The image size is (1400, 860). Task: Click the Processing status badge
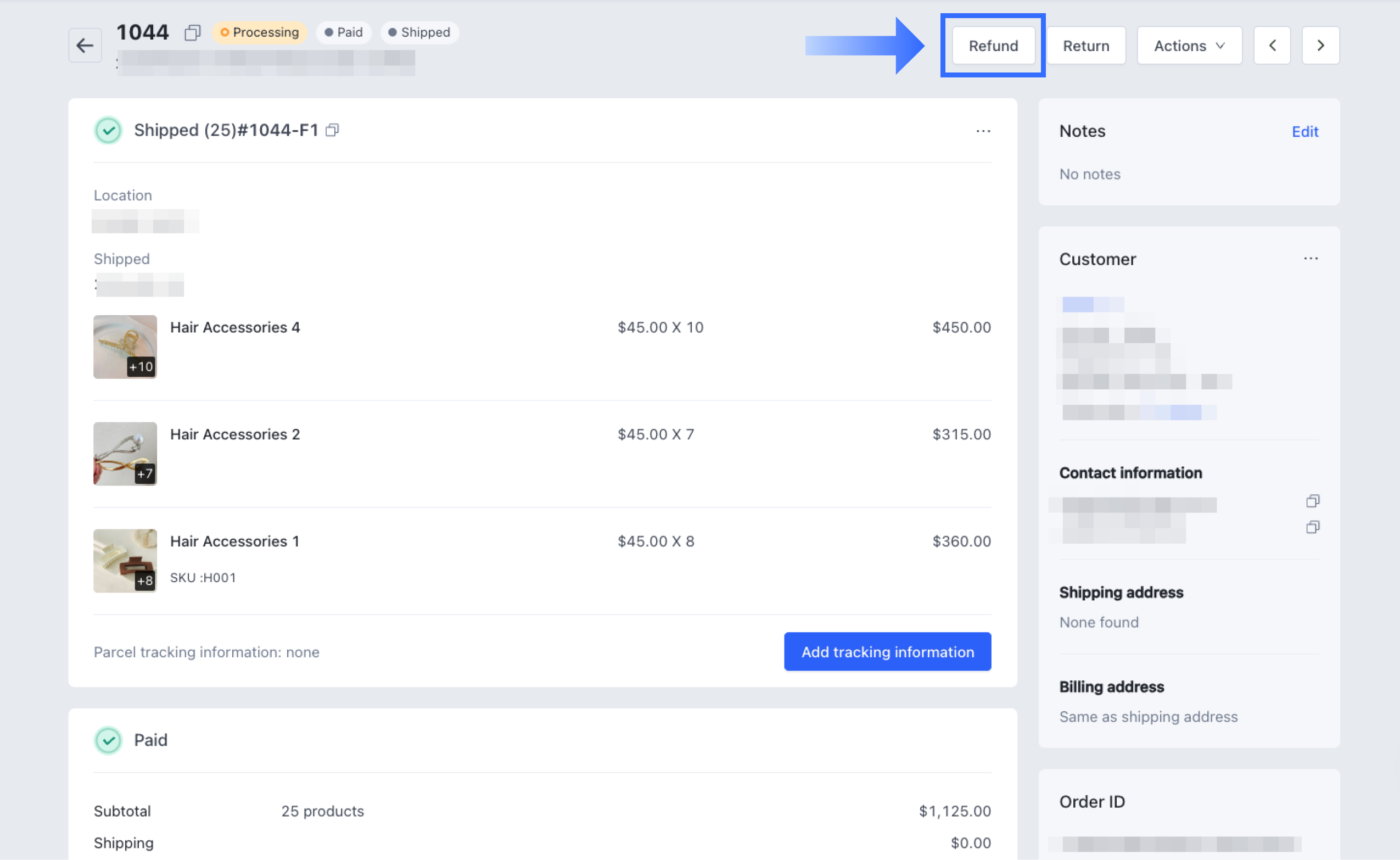tap(260, 32)
